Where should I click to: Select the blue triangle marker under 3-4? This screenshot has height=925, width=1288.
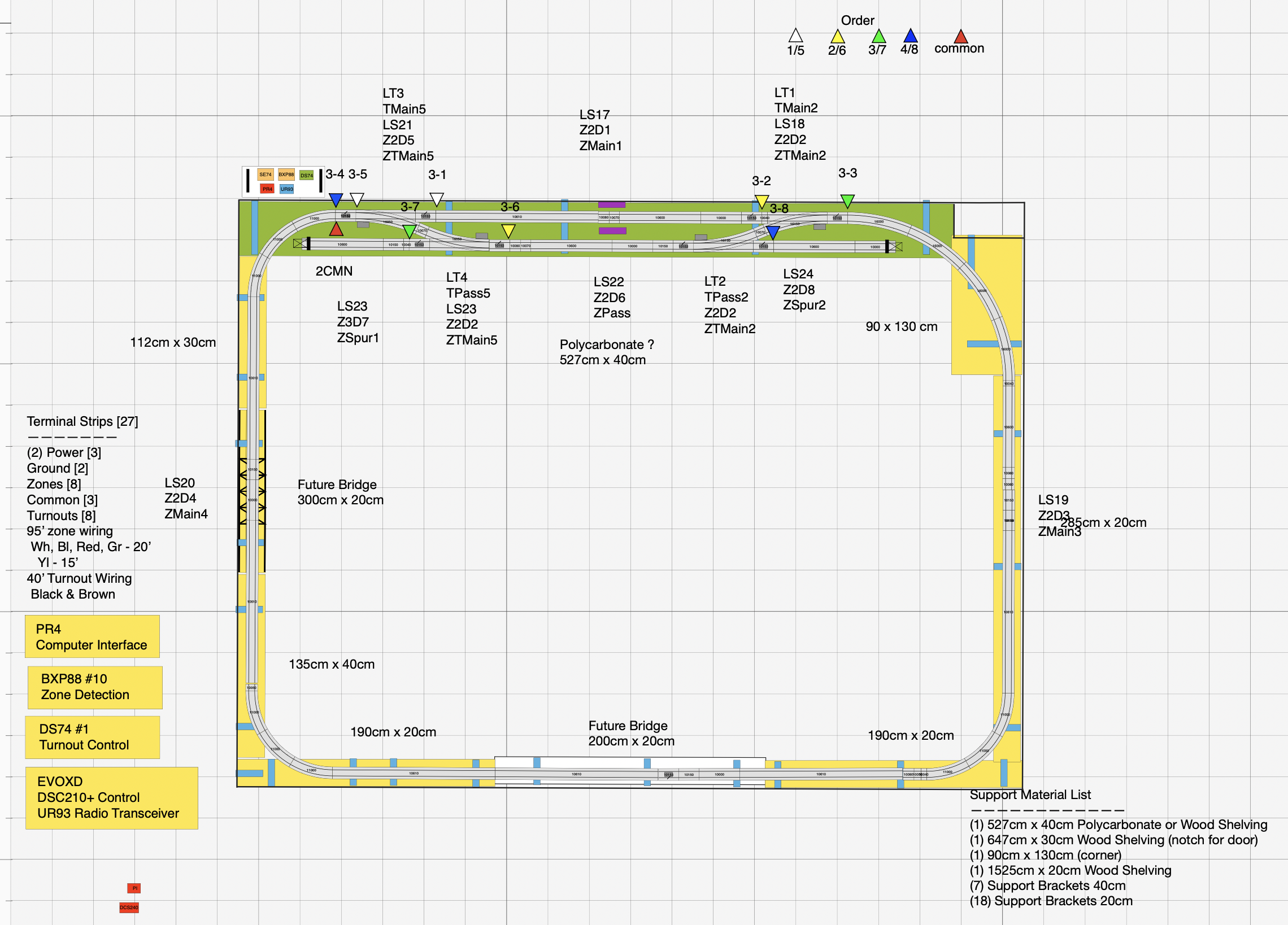(336, 199)
